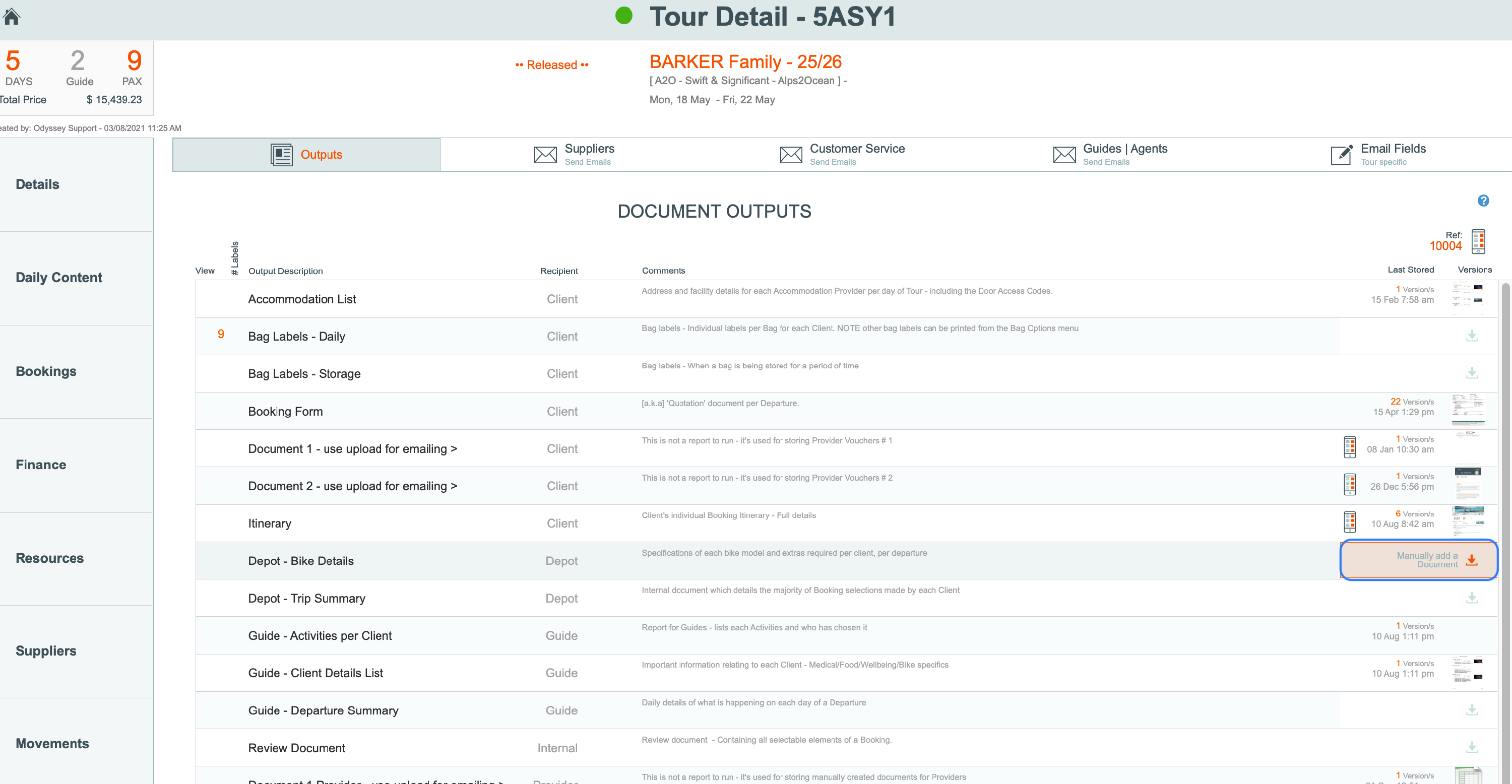Open the Guide - Client Details List output

[x=315, y=673]
